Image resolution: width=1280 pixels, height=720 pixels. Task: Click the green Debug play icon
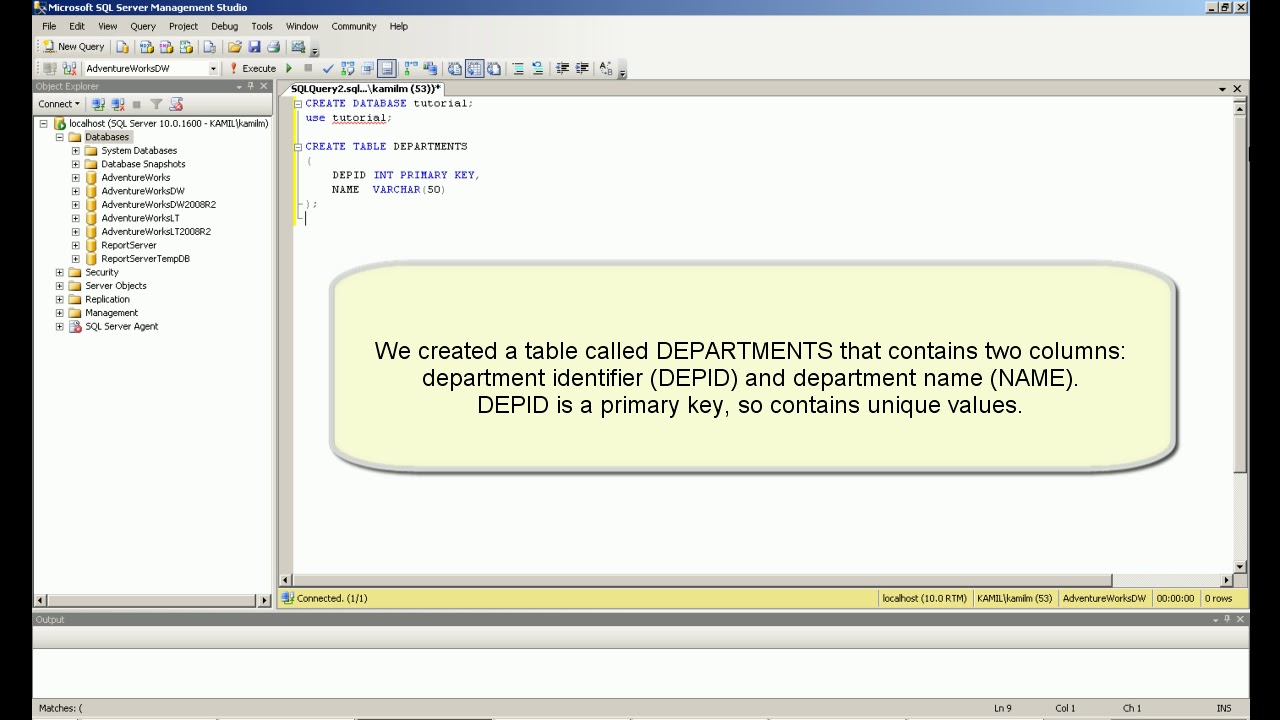pos(289,69)
